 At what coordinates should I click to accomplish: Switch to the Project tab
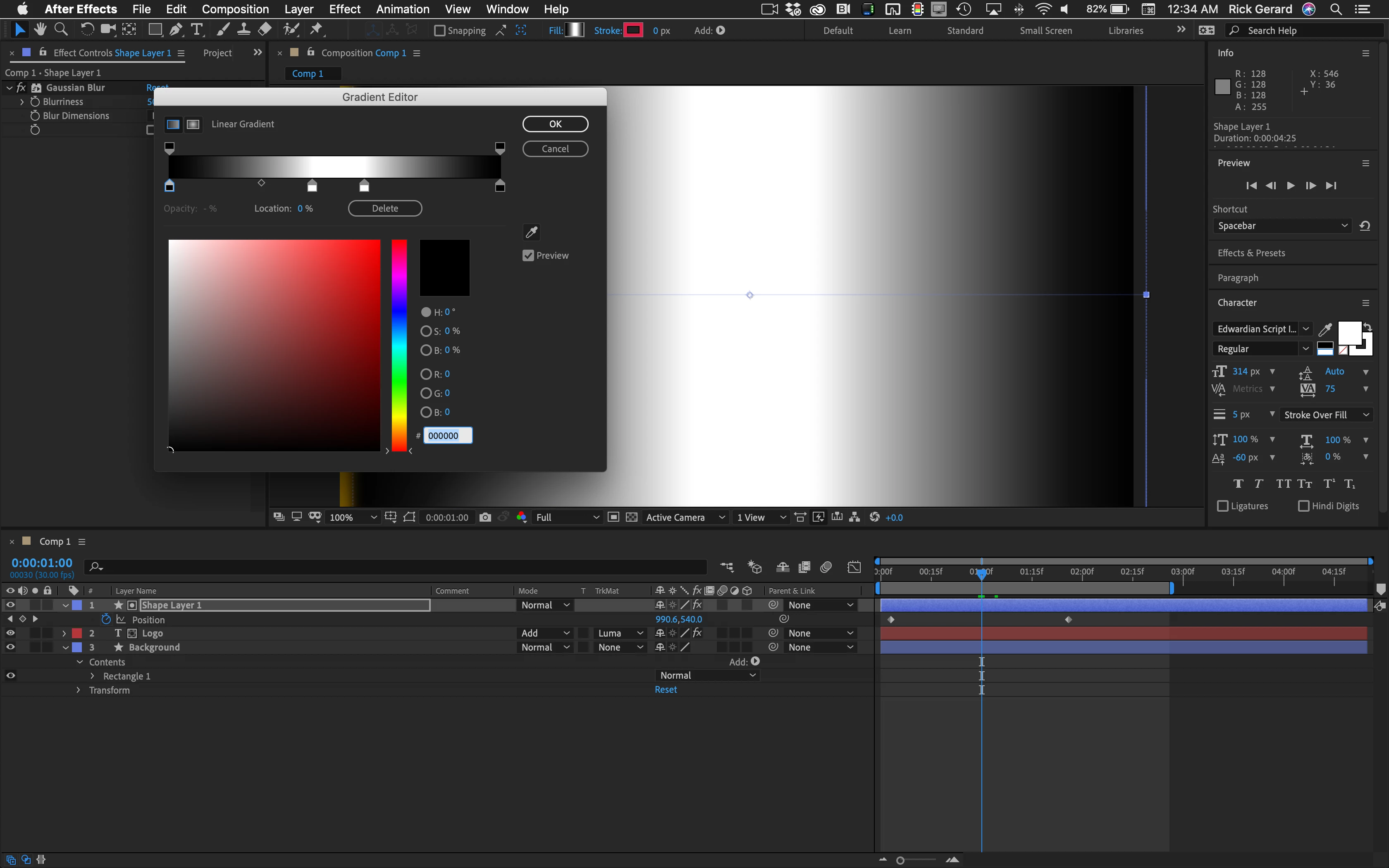[x=217, y=53]
